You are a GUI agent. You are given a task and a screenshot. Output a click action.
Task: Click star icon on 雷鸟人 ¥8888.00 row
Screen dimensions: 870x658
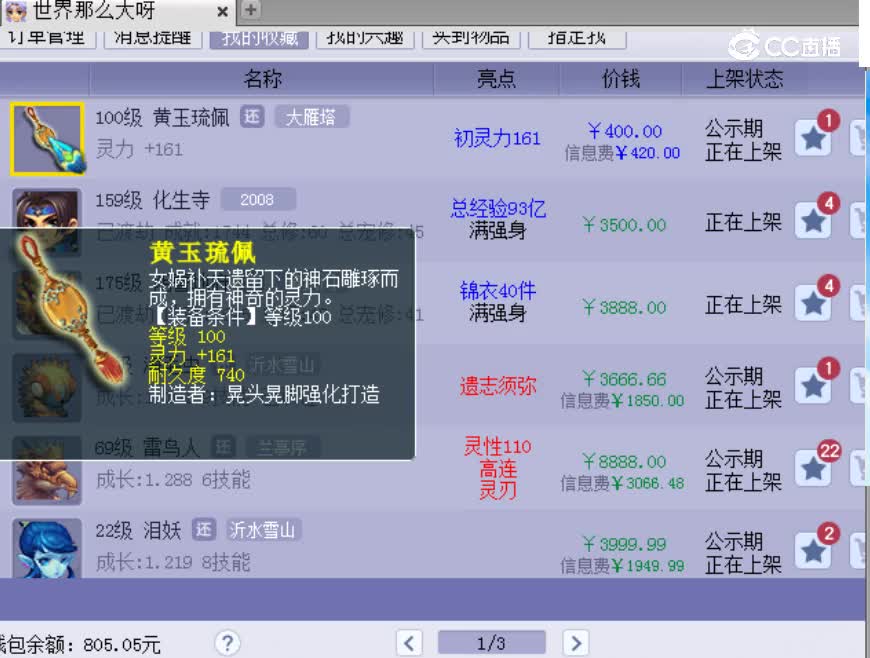click(813, 468)
